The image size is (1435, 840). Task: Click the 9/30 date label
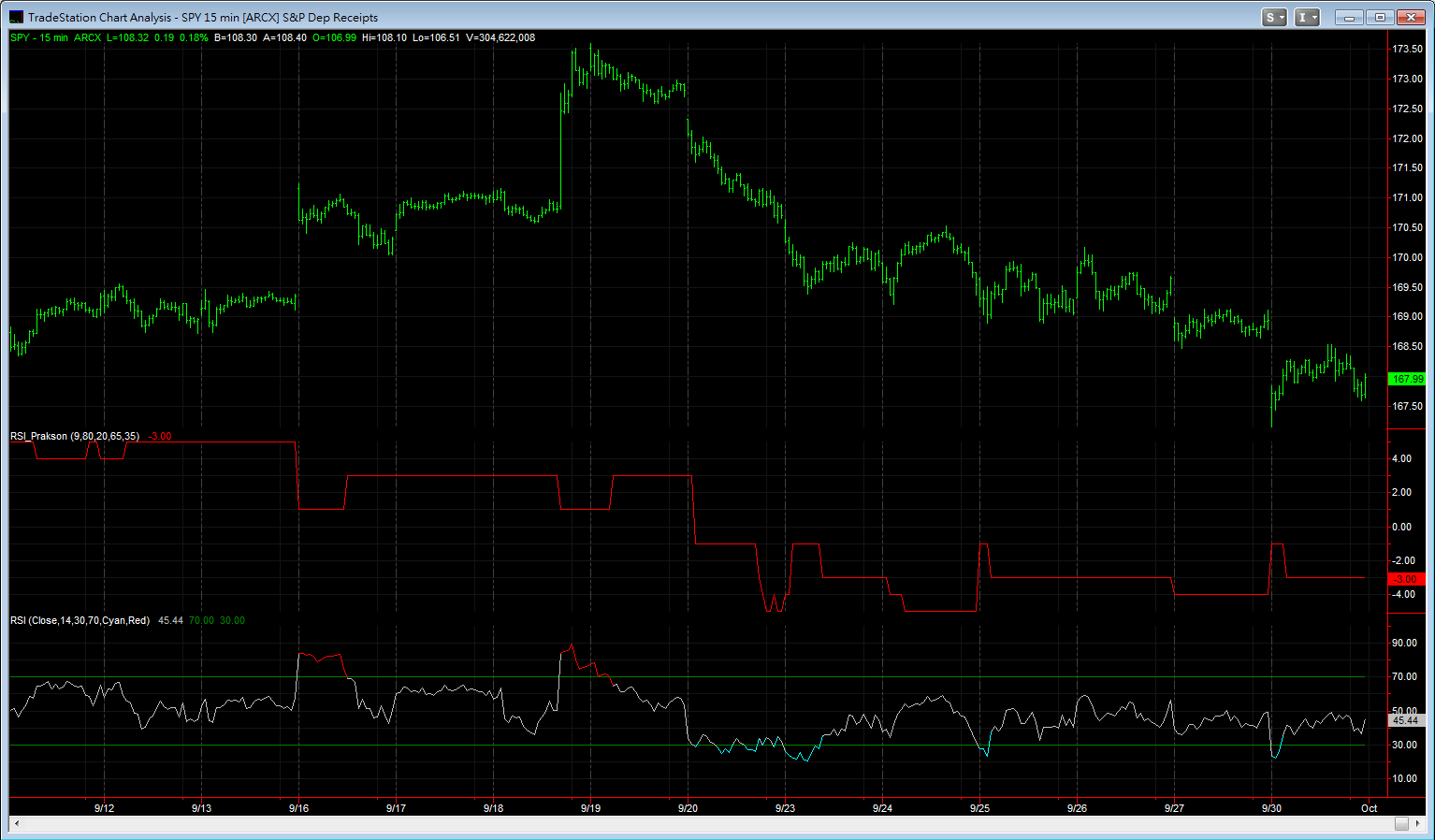1272,809
